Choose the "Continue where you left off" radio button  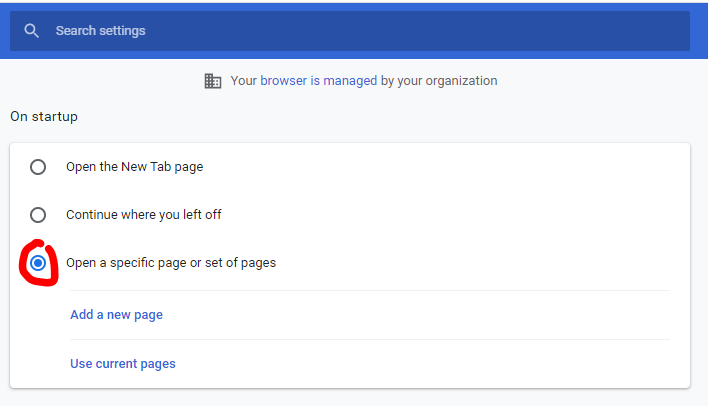(x=38, y=215)
